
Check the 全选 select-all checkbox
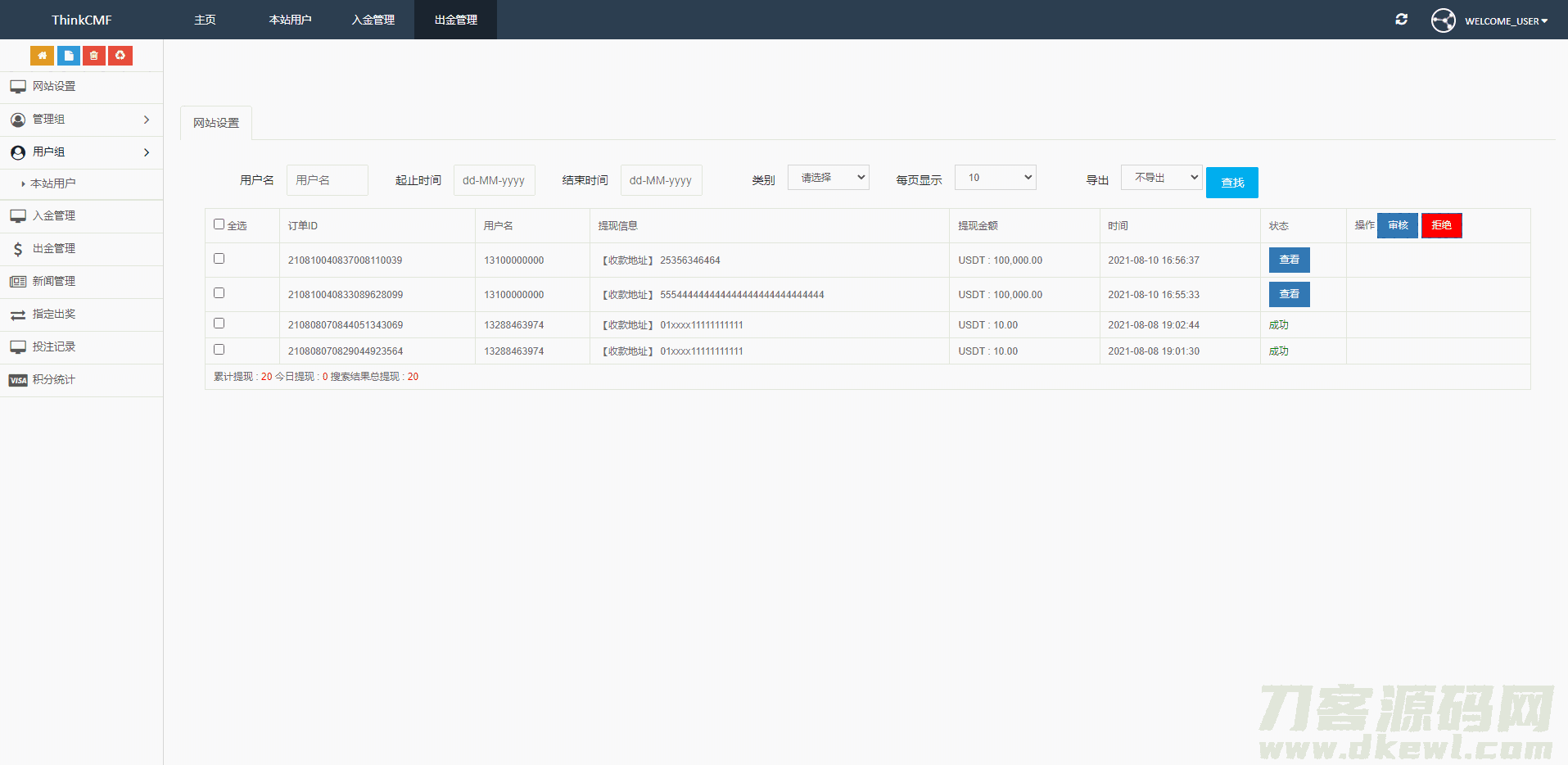pyautogui.click(x=219, y=224)
